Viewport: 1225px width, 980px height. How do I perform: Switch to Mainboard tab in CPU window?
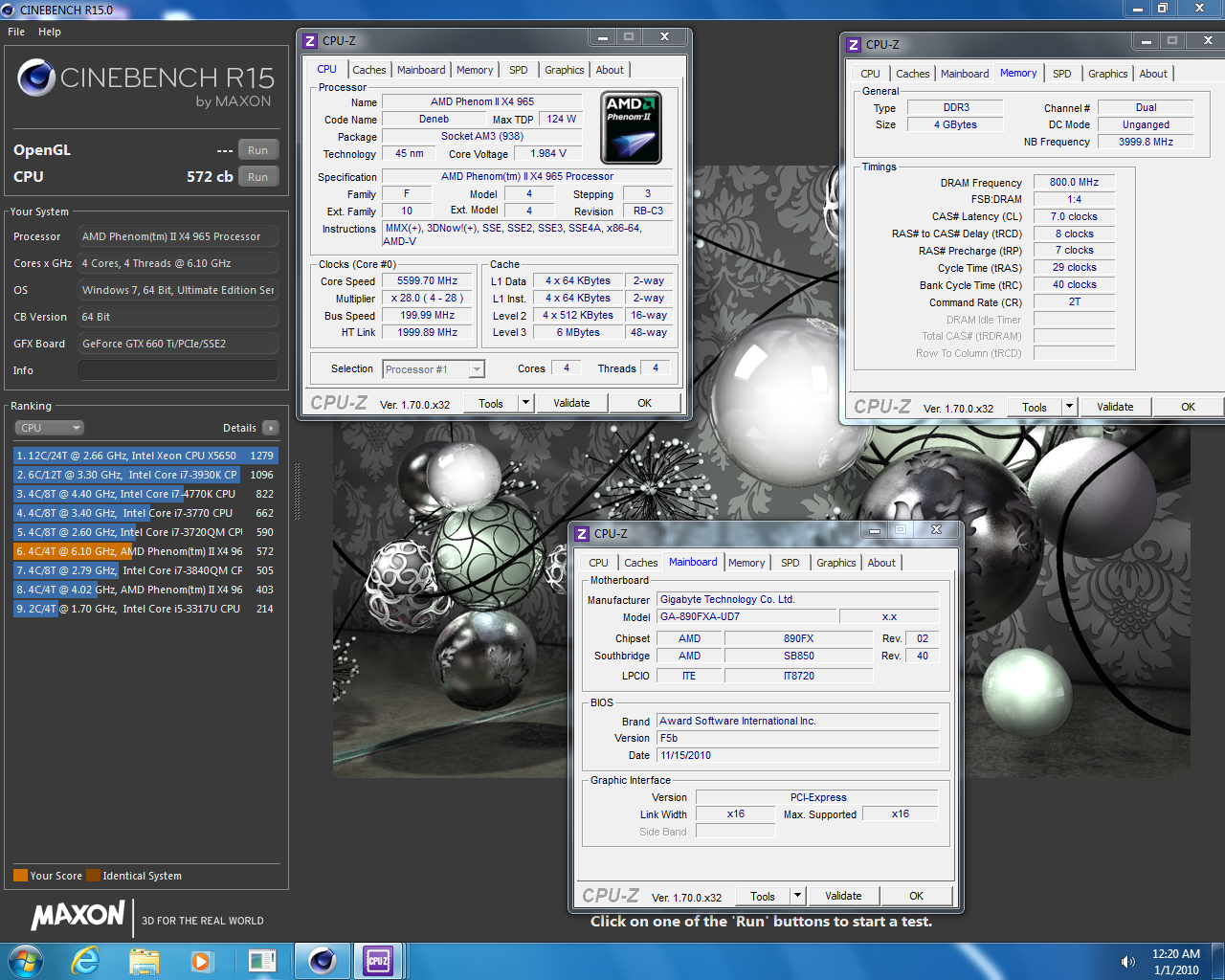click(x=421, y=70)
